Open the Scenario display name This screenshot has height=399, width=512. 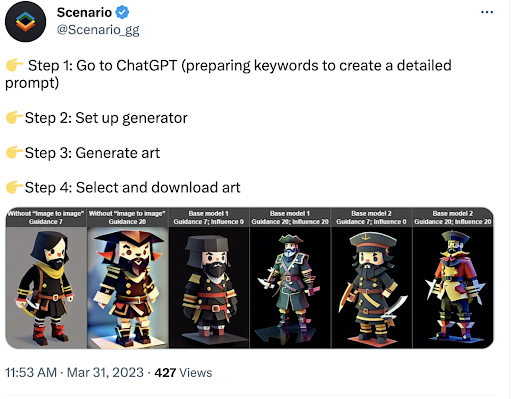point(84,12)
